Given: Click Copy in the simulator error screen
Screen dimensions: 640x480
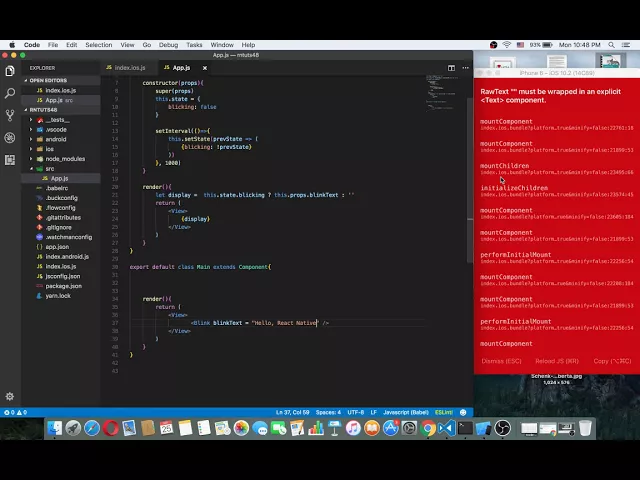Looking at the screenshot, I should [612, 361].
